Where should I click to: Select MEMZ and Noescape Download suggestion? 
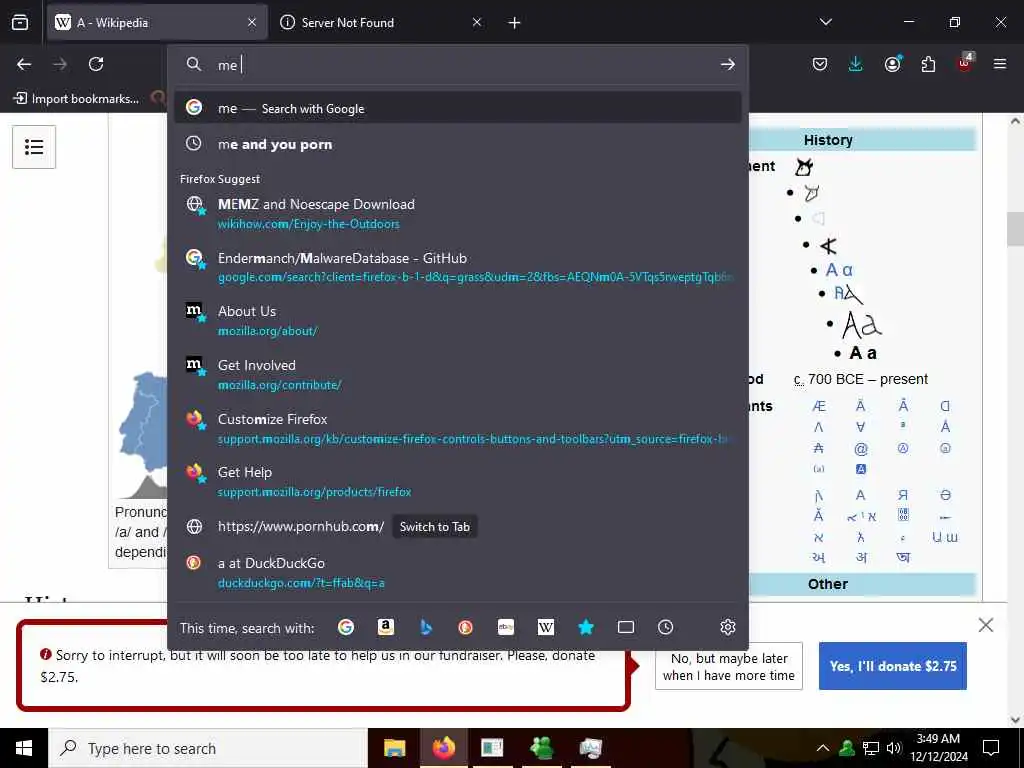(457, 214)
